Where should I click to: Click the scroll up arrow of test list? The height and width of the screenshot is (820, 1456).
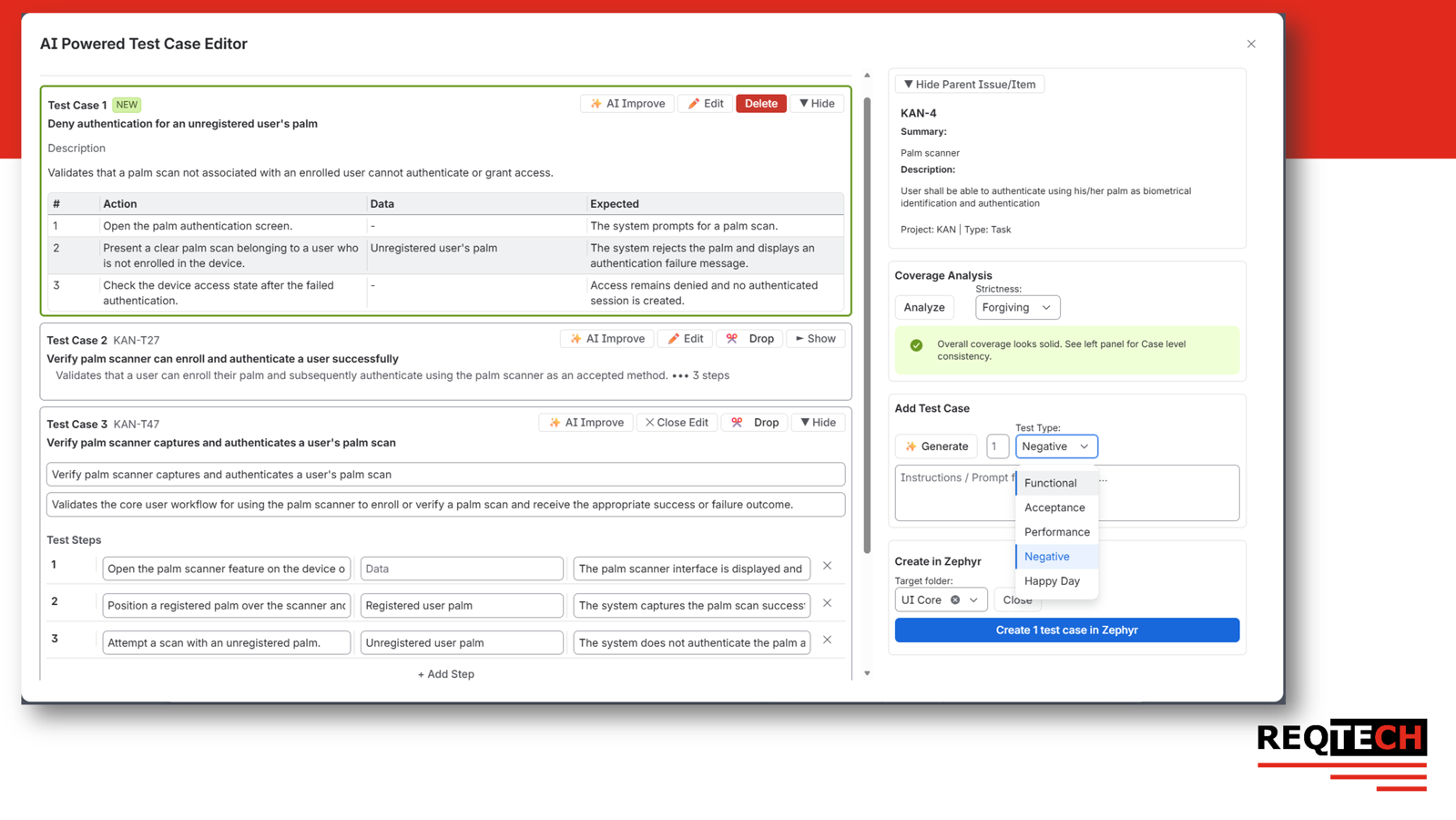pos(867,76)
